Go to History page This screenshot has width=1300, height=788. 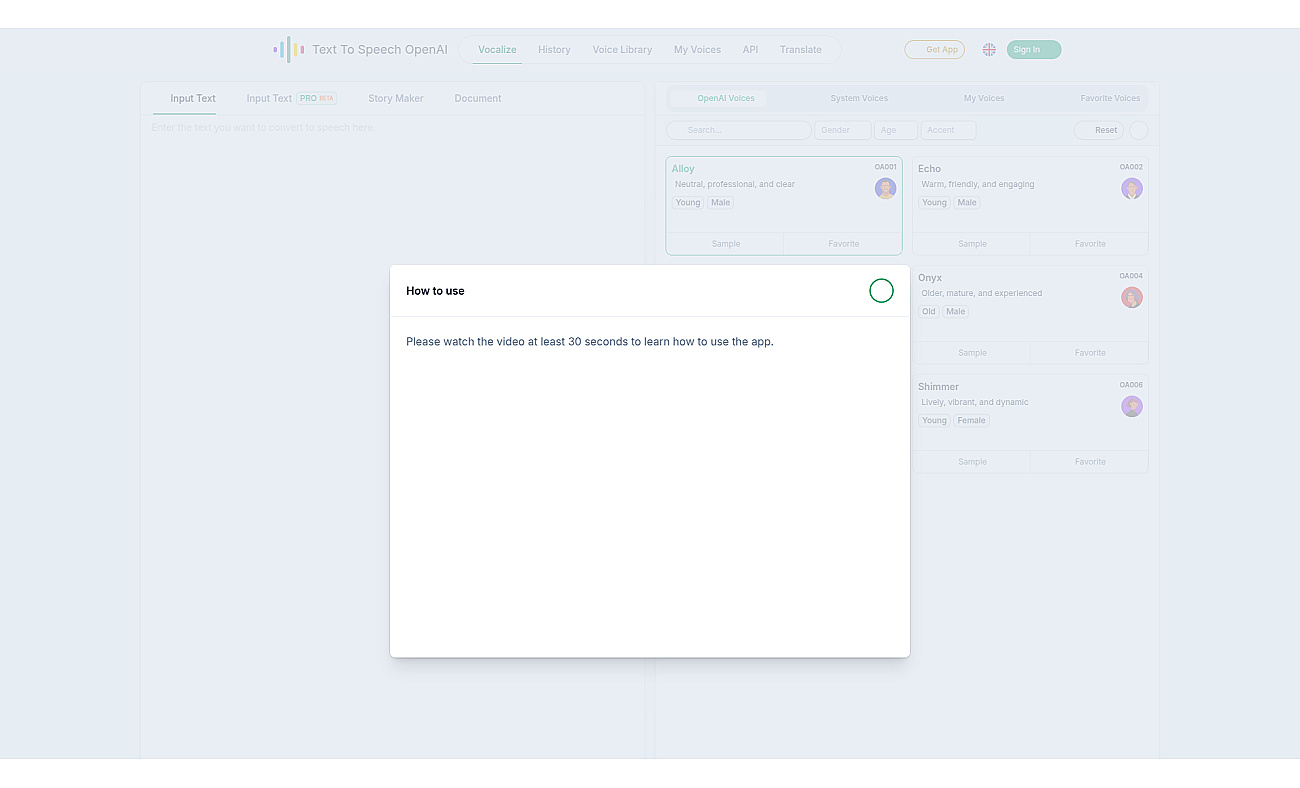click(x=554, y=50)
